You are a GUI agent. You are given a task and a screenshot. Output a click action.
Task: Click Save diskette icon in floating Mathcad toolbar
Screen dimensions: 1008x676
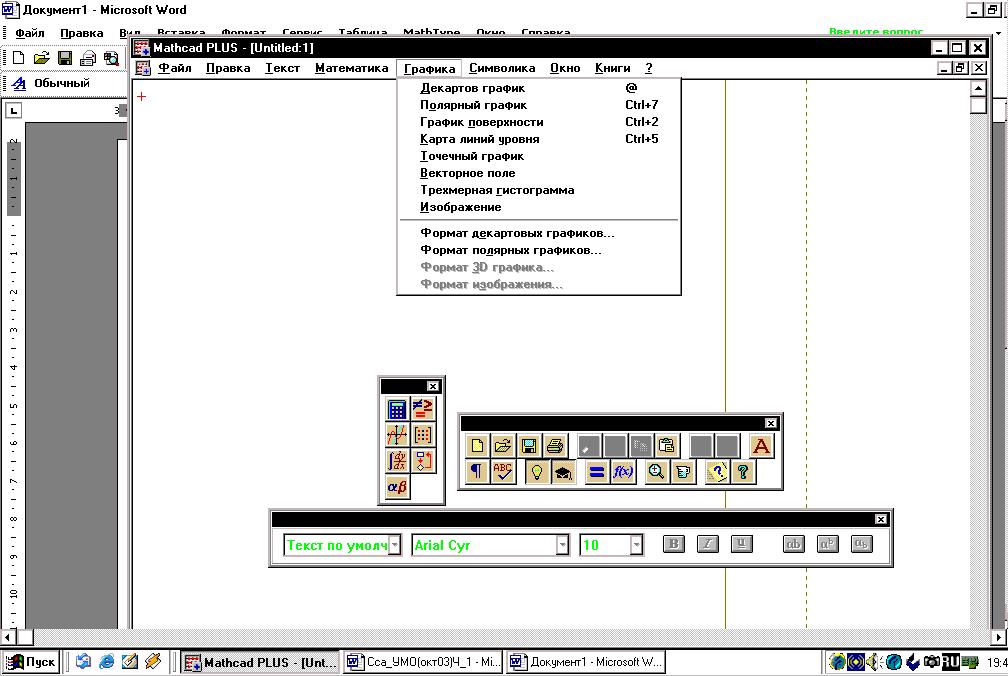point(529,445)
